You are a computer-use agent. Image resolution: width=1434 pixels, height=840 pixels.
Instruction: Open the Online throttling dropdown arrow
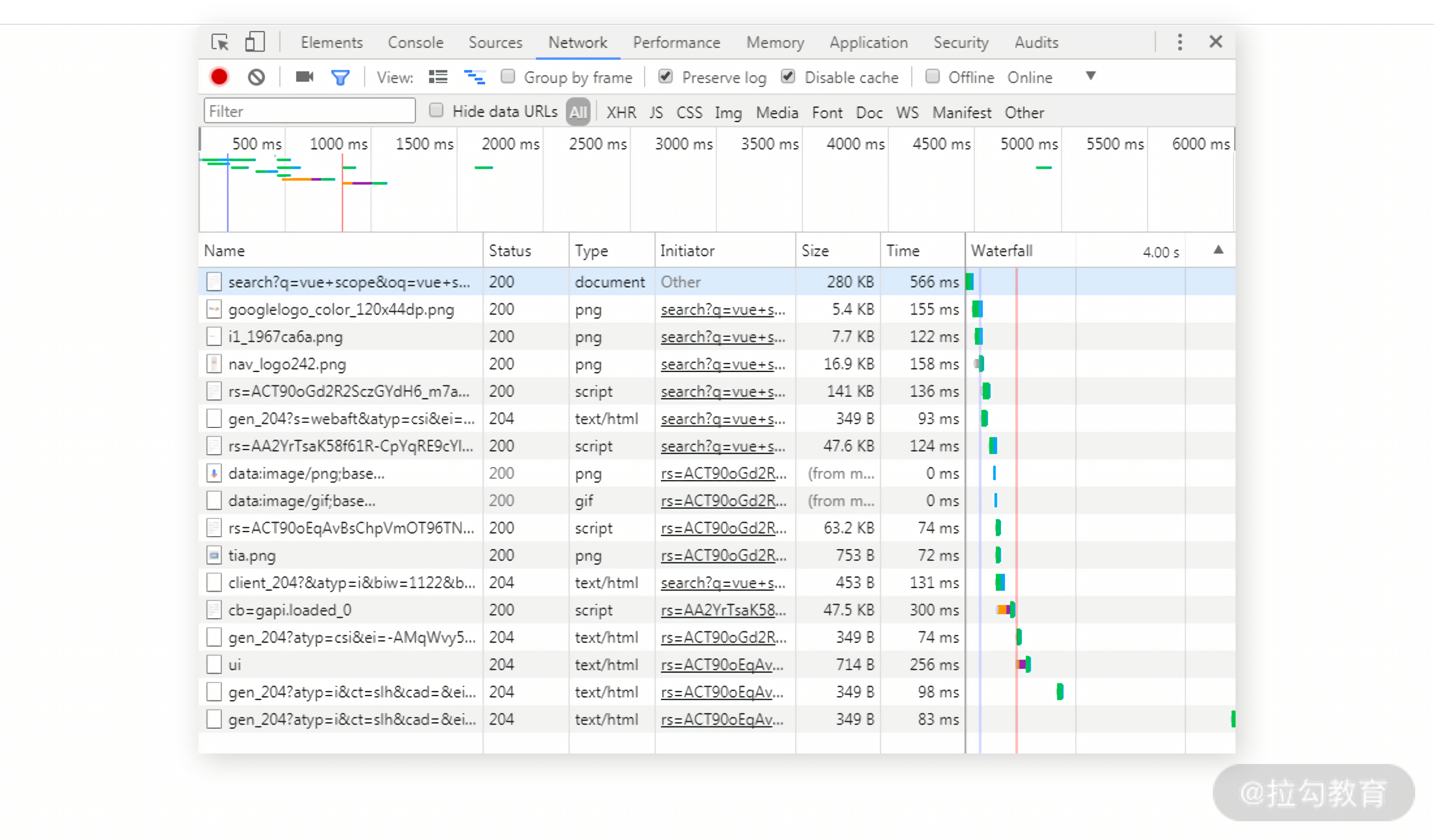pos(1090,76)
